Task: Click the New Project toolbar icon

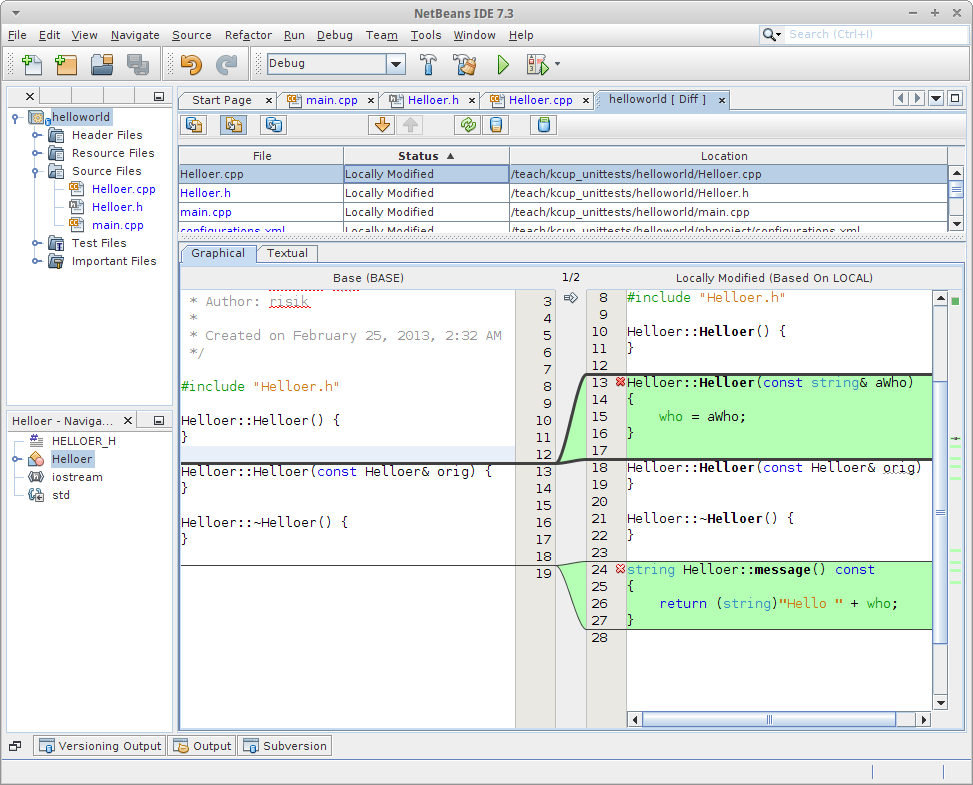Action: coord(66,65)
